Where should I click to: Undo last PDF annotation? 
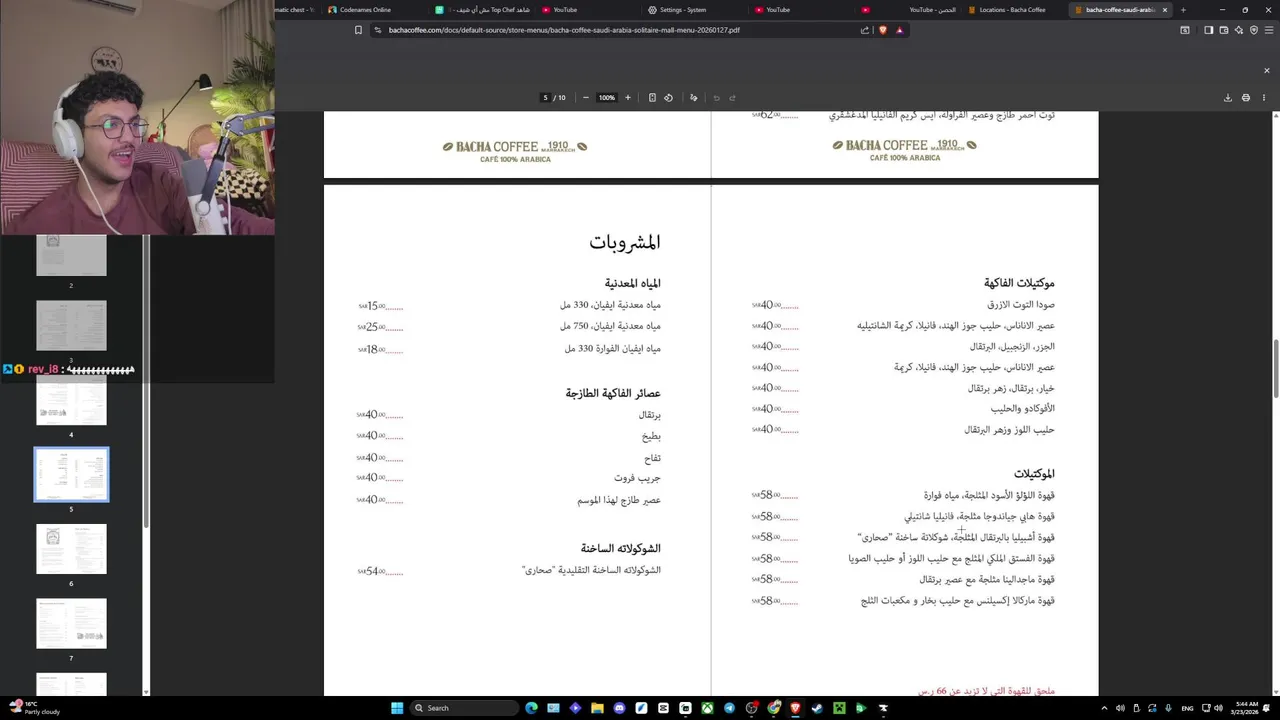pos(716,98)
